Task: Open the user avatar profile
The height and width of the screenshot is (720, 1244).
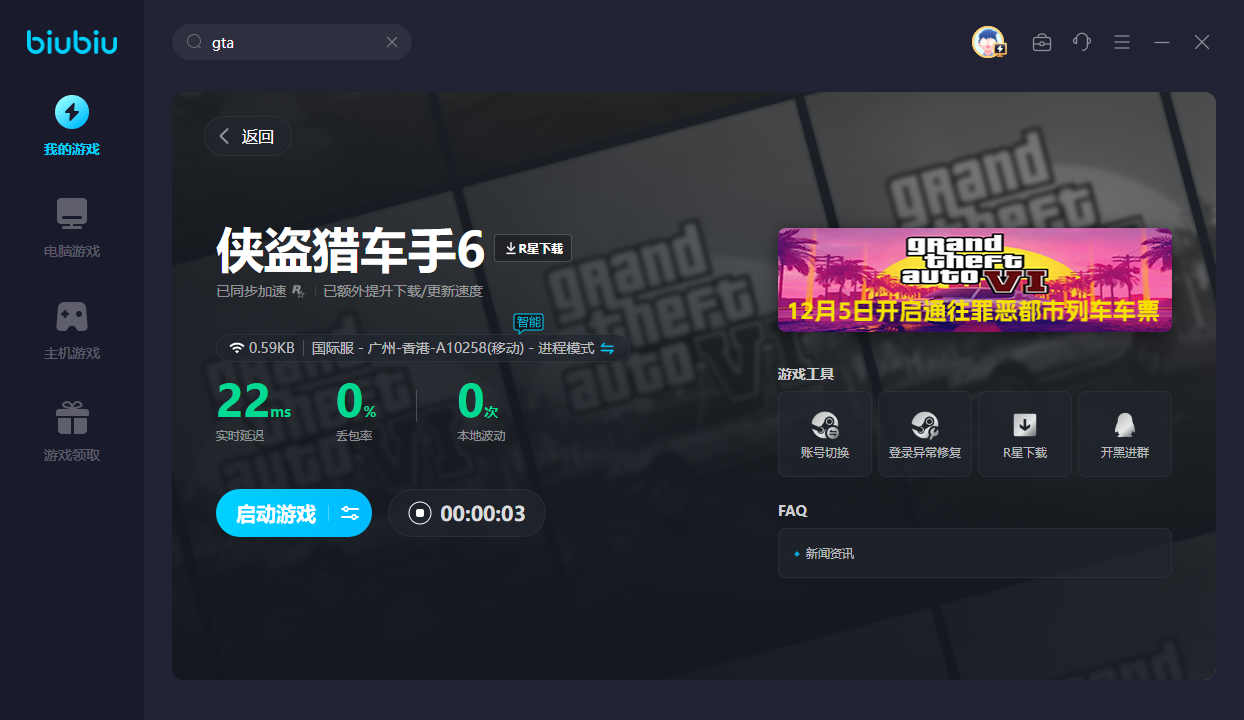Action: pyautogui.click(x=988, y=42)
